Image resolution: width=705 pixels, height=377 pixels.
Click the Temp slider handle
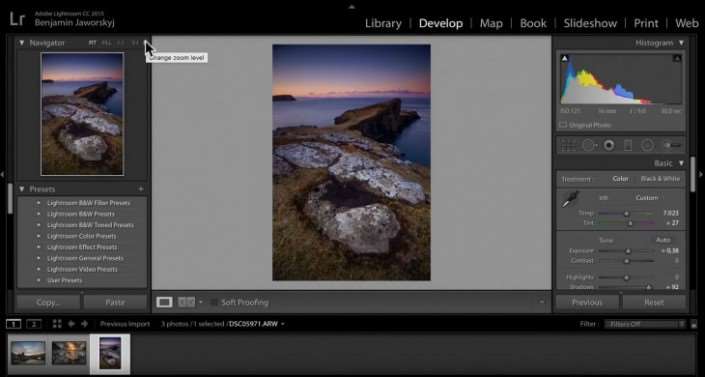[626, 214]
